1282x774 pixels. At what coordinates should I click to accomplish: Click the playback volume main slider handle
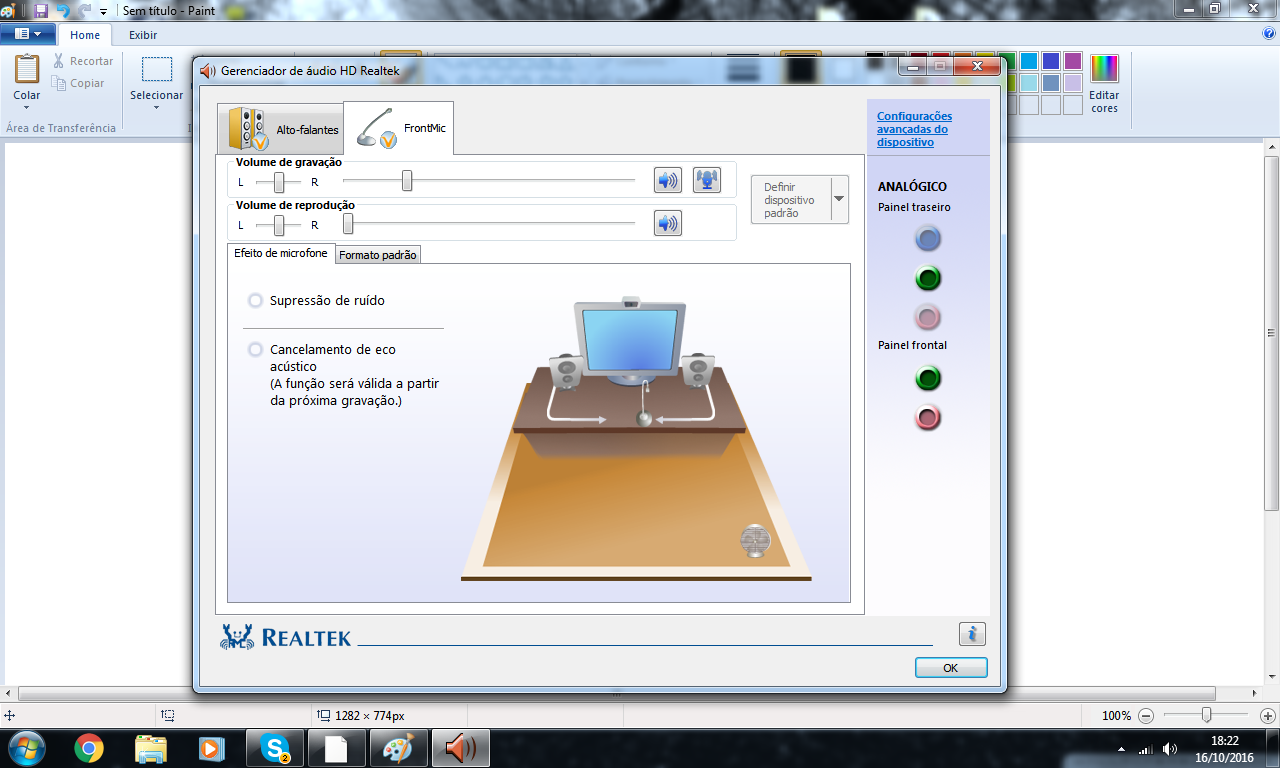click(x=348, y=223)
